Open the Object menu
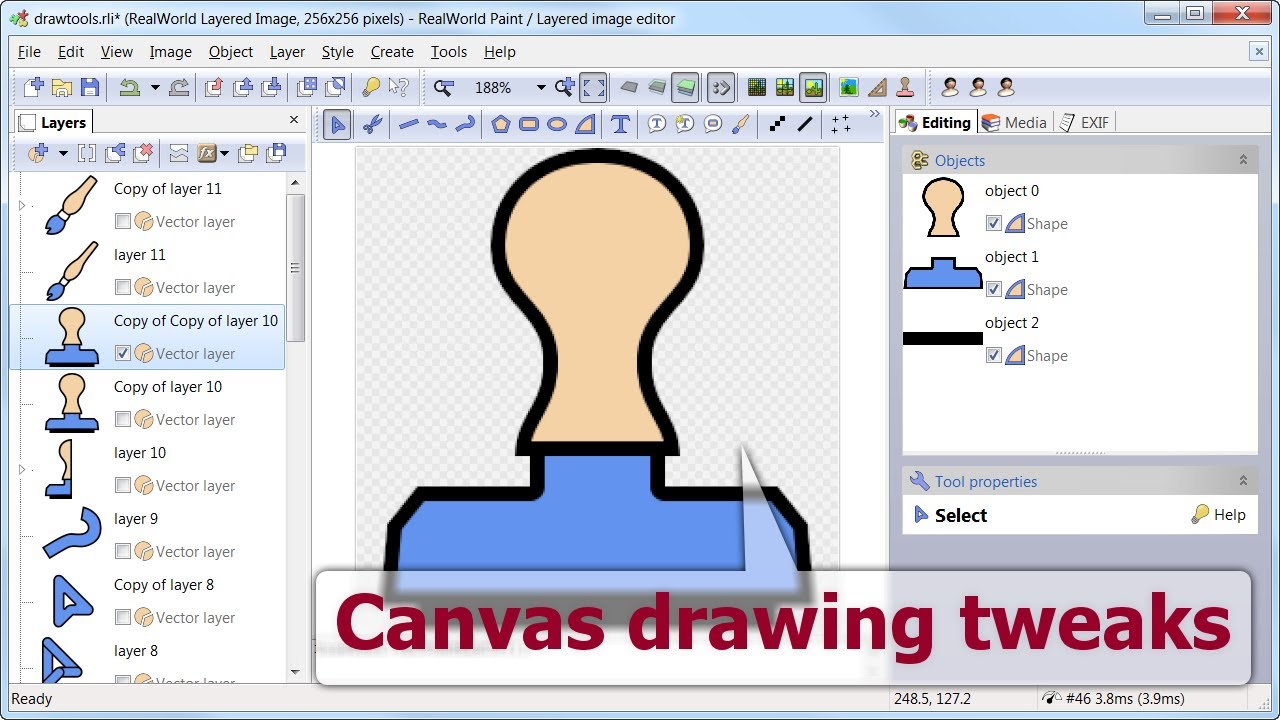Viewport: 1280px width, 720px height. (231, 52)
